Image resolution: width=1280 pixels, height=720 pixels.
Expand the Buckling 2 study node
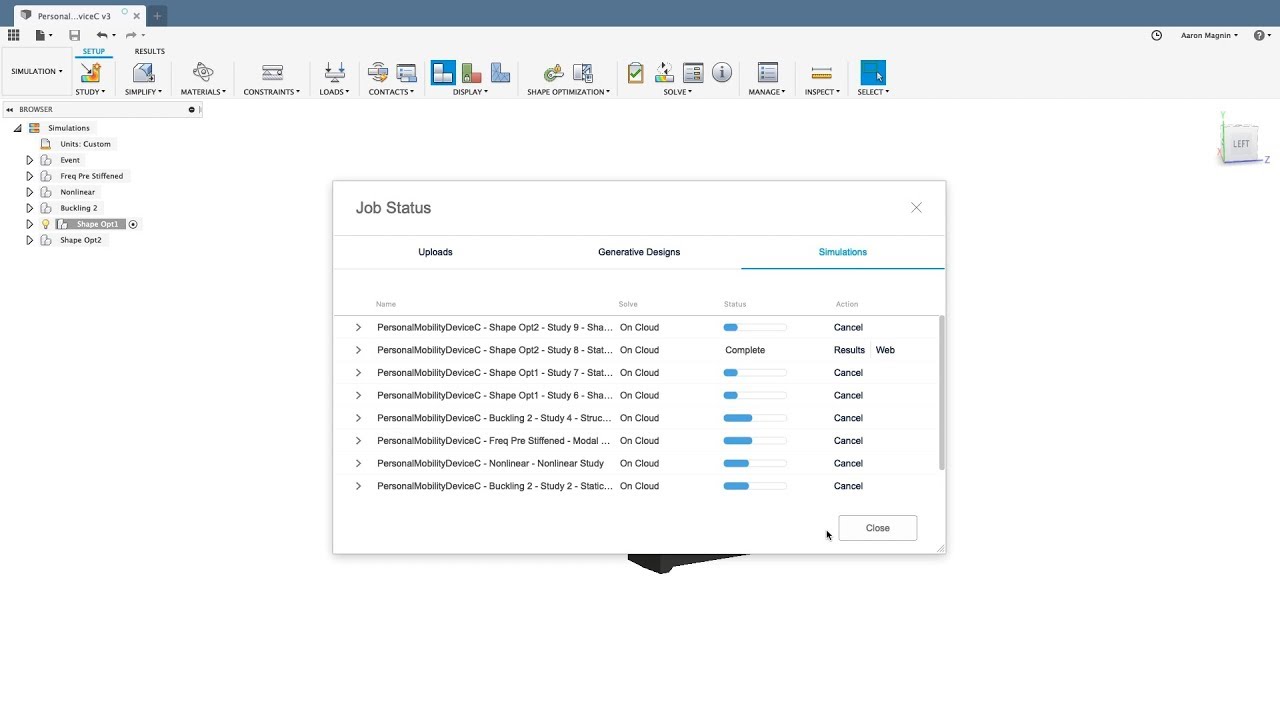pyautogui.click(x=29, y=208)
